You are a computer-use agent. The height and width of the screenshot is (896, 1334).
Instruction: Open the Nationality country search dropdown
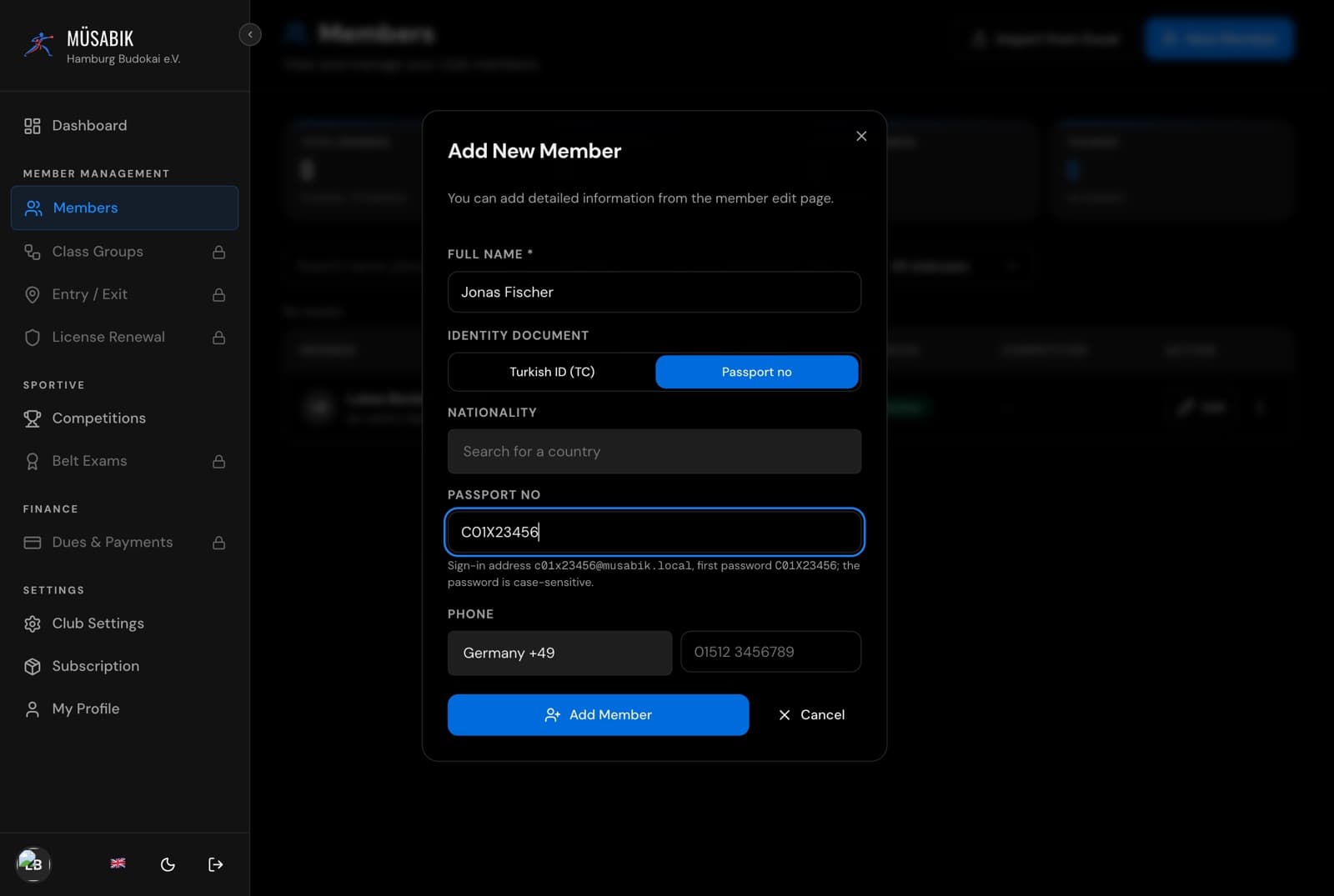click(x=654, y=452)
